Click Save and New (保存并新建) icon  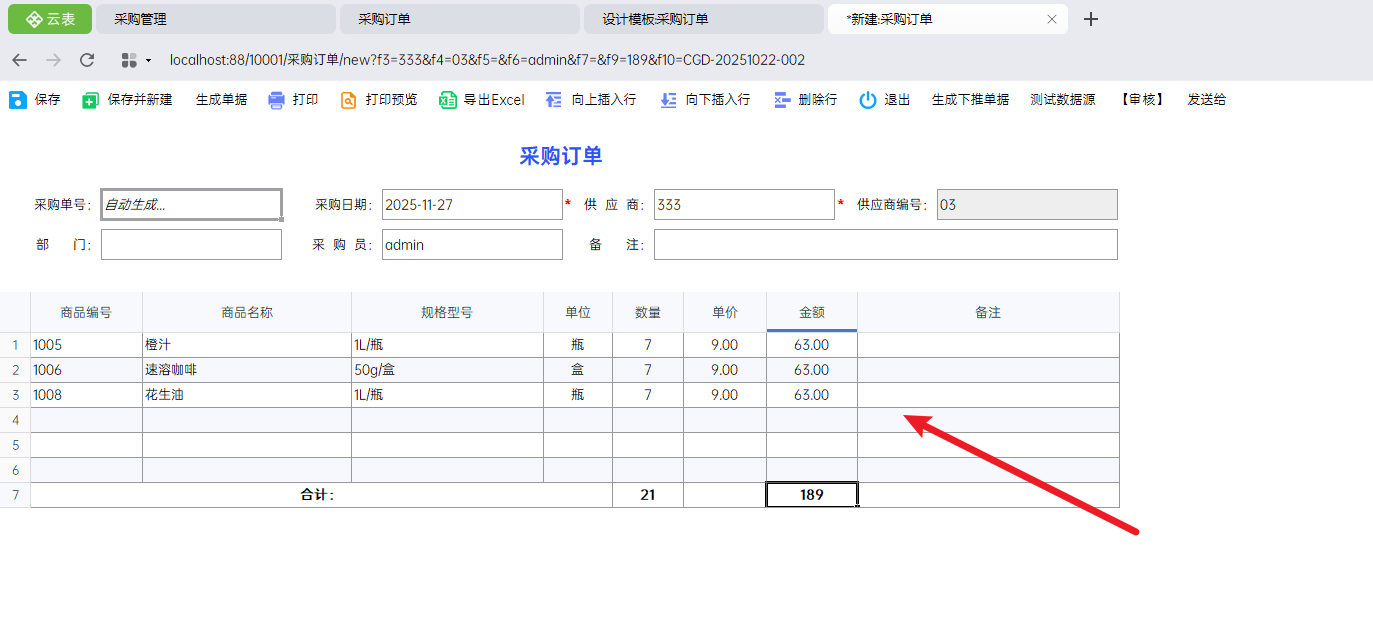91,100
